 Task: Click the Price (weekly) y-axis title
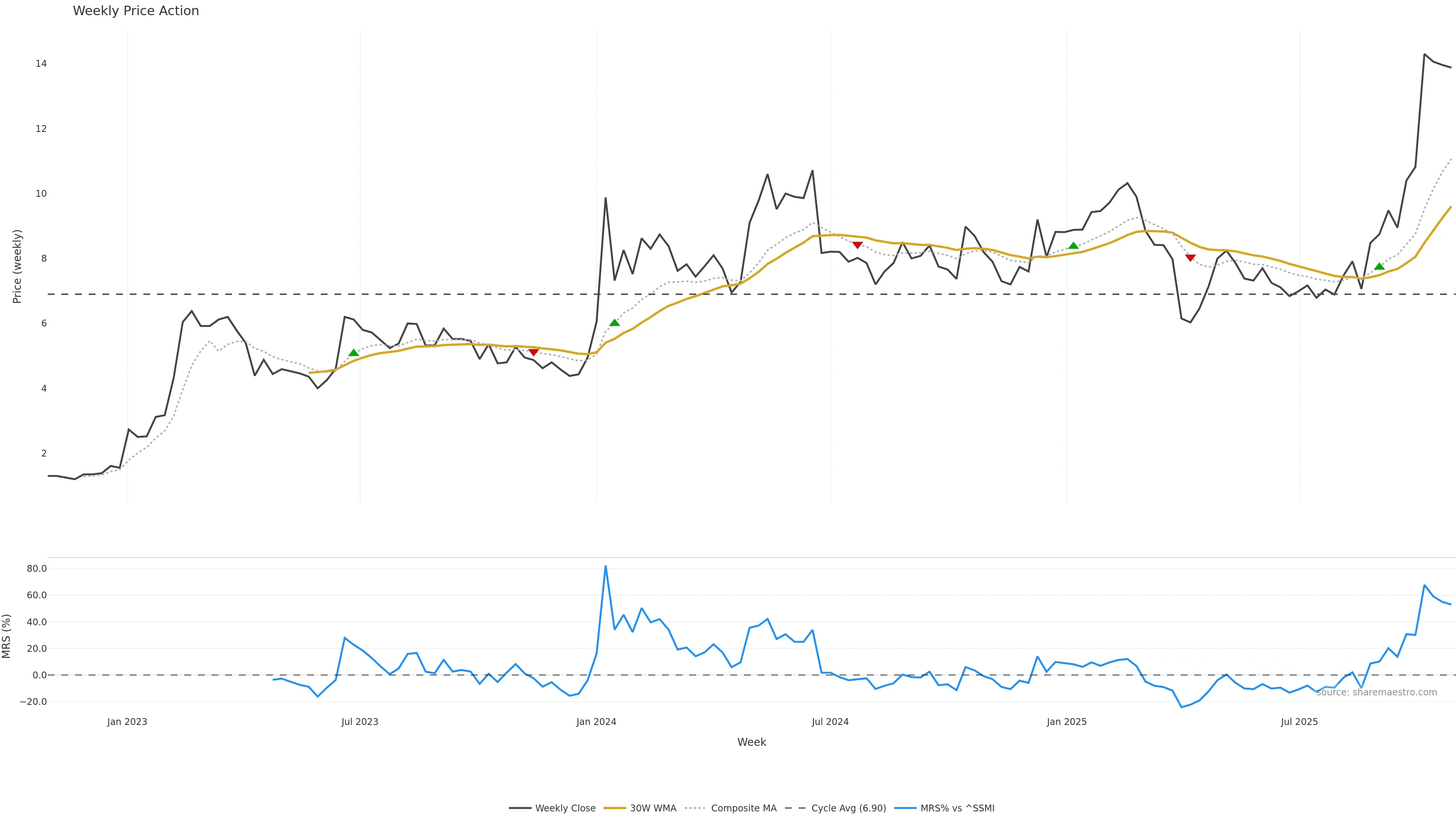tap(17, 266)
